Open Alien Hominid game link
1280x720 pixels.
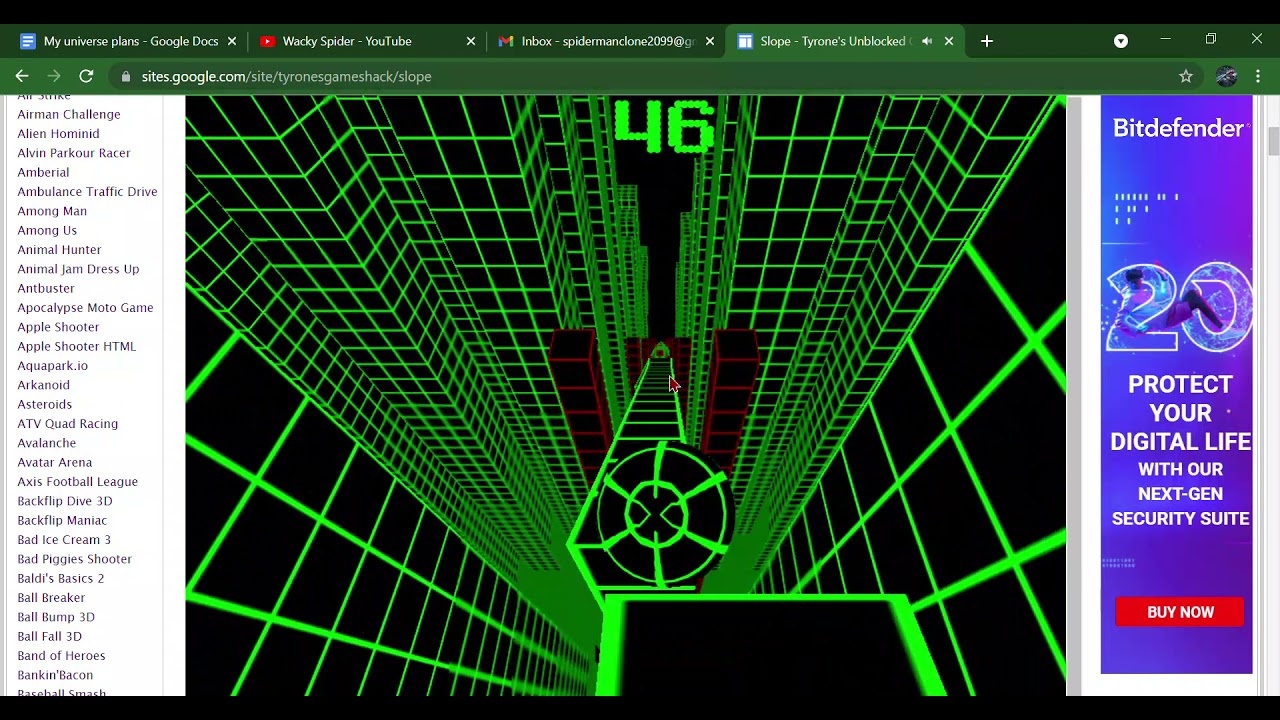(x=58, y=134)
